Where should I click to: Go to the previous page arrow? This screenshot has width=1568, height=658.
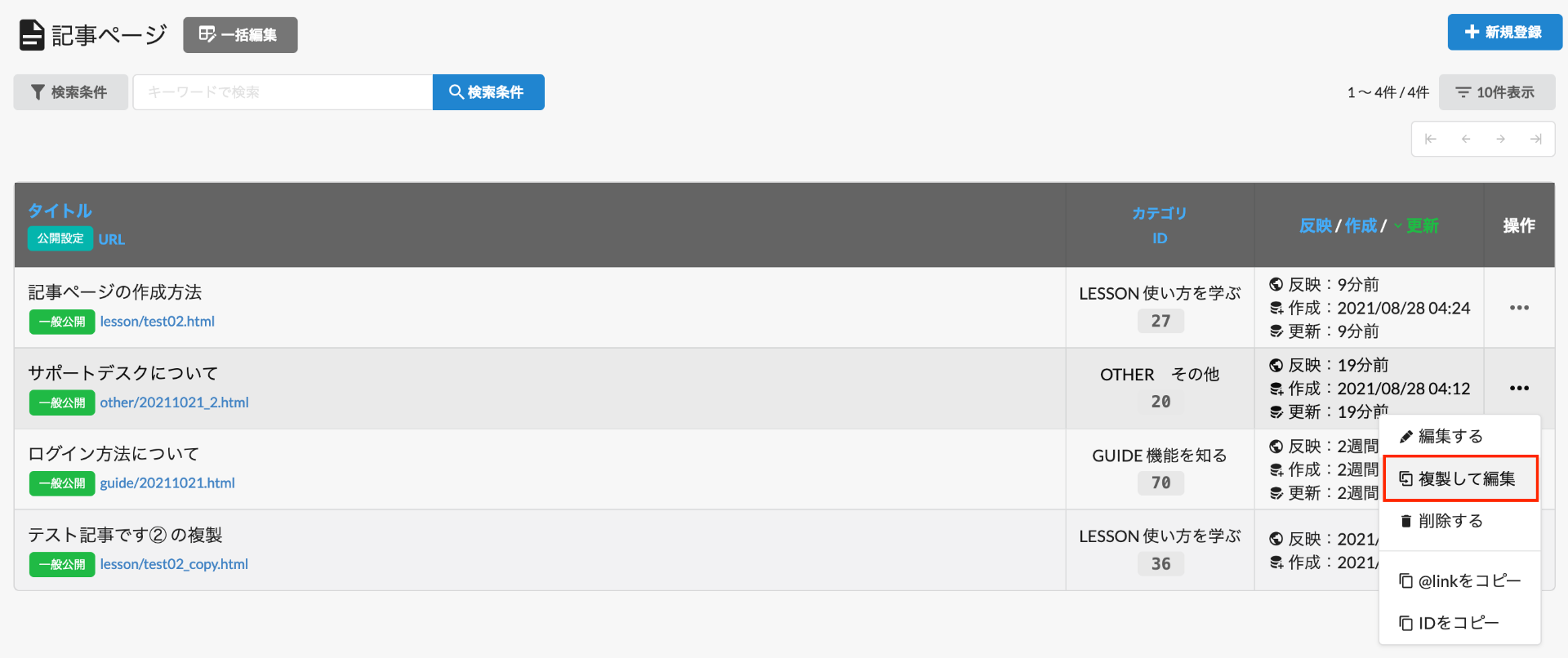pos(1466,139)
